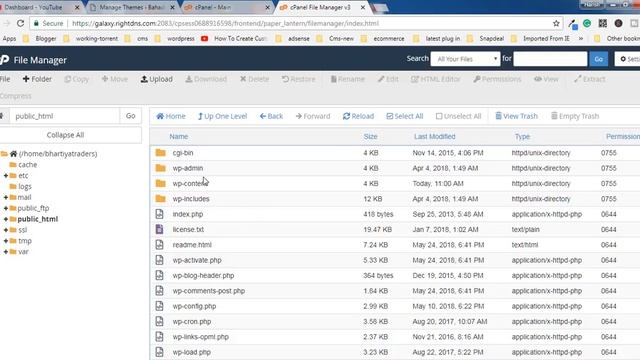This screenshot has height=360, width=640.
Task: Select the cgi-bin folder icon
Action: (x=160, y=153)
